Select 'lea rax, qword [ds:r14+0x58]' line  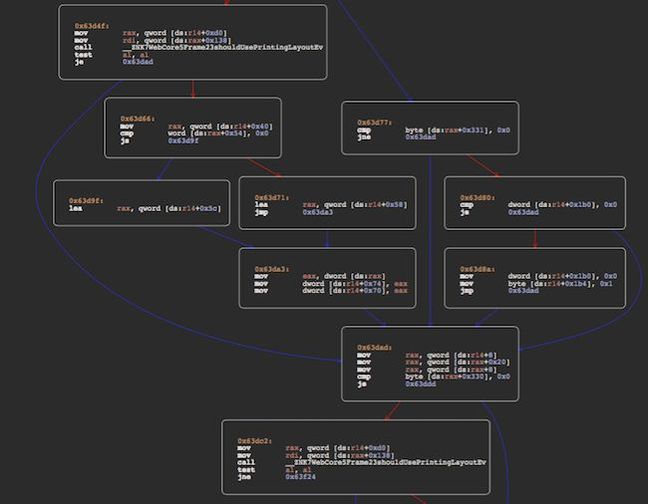click(331, 205)
